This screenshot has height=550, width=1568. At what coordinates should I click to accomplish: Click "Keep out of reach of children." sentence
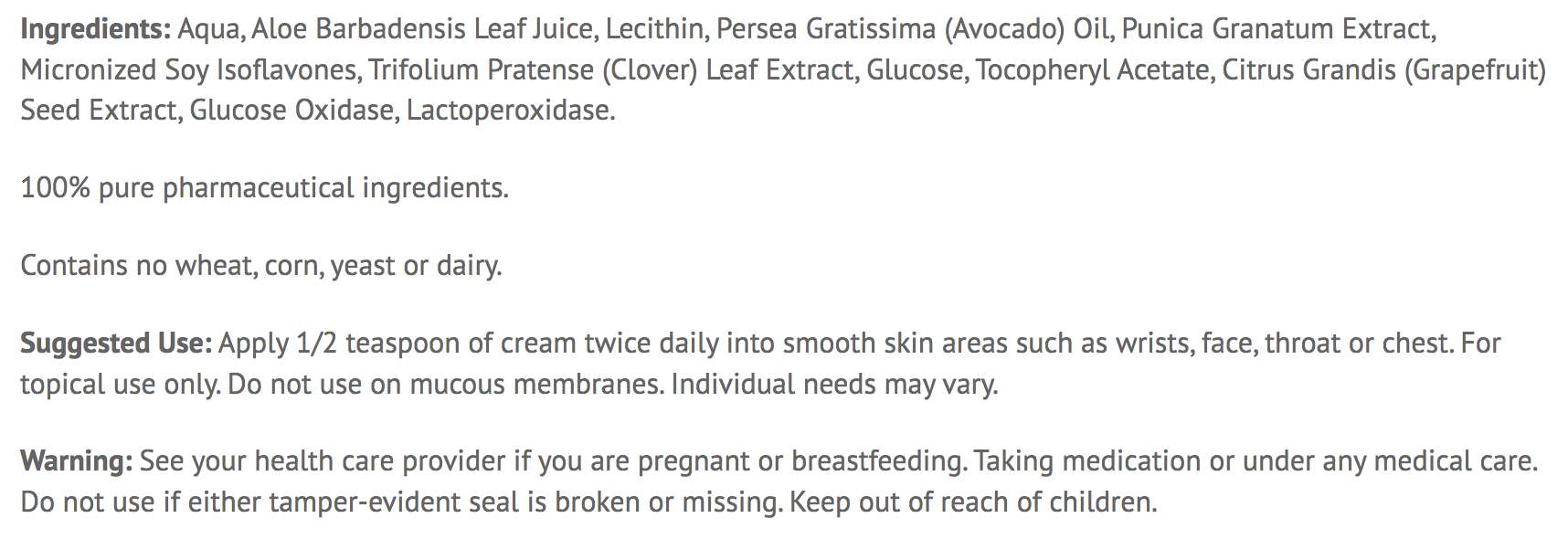click(973, 502)
